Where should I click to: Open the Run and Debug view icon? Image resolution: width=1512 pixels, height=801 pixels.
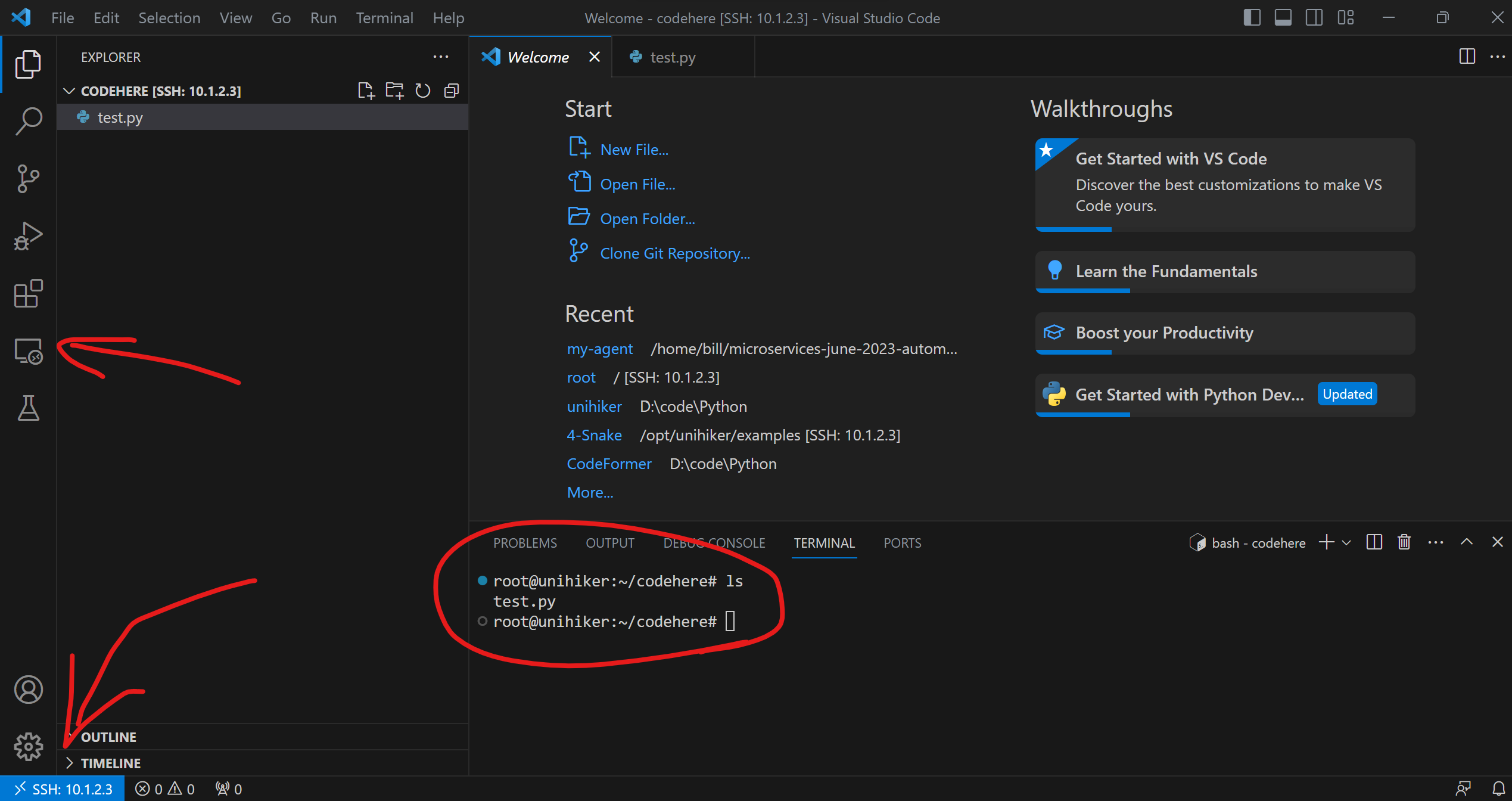(x=28, y=236)
